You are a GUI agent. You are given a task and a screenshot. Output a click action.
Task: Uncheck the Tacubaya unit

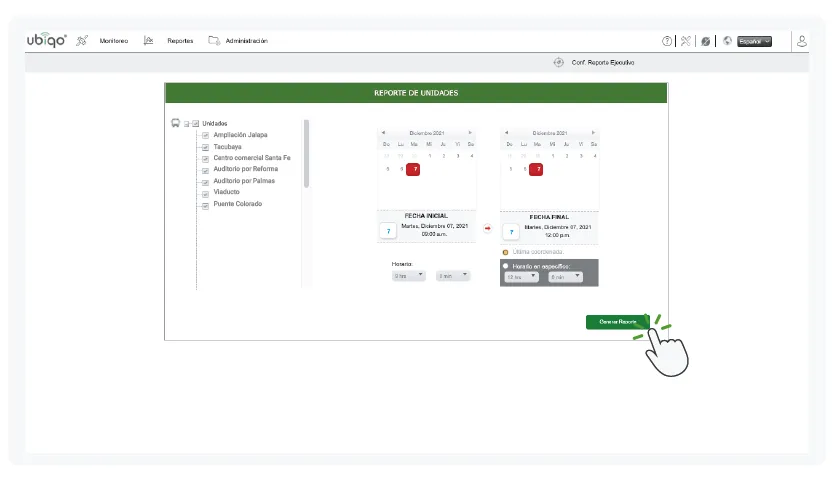[x=206, y=147]
